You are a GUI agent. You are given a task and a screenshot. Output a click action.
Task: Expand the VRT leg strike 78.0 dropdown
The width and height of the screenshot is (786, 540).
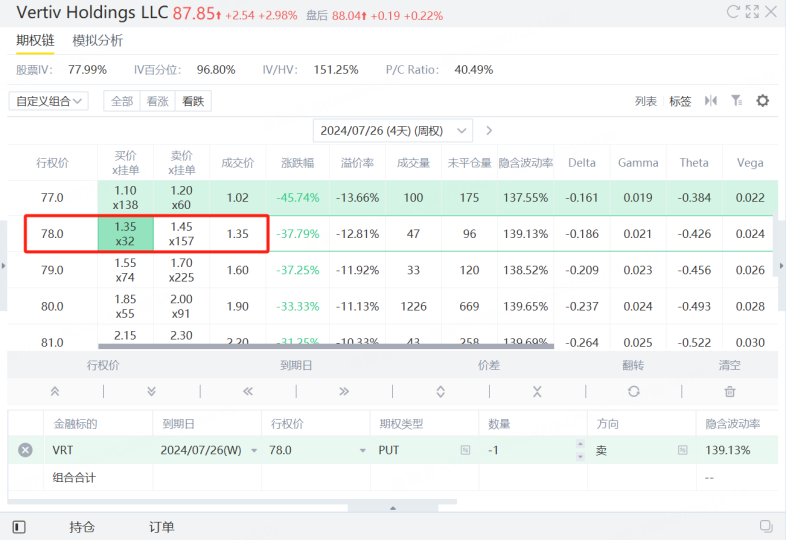tap(362, 450)
